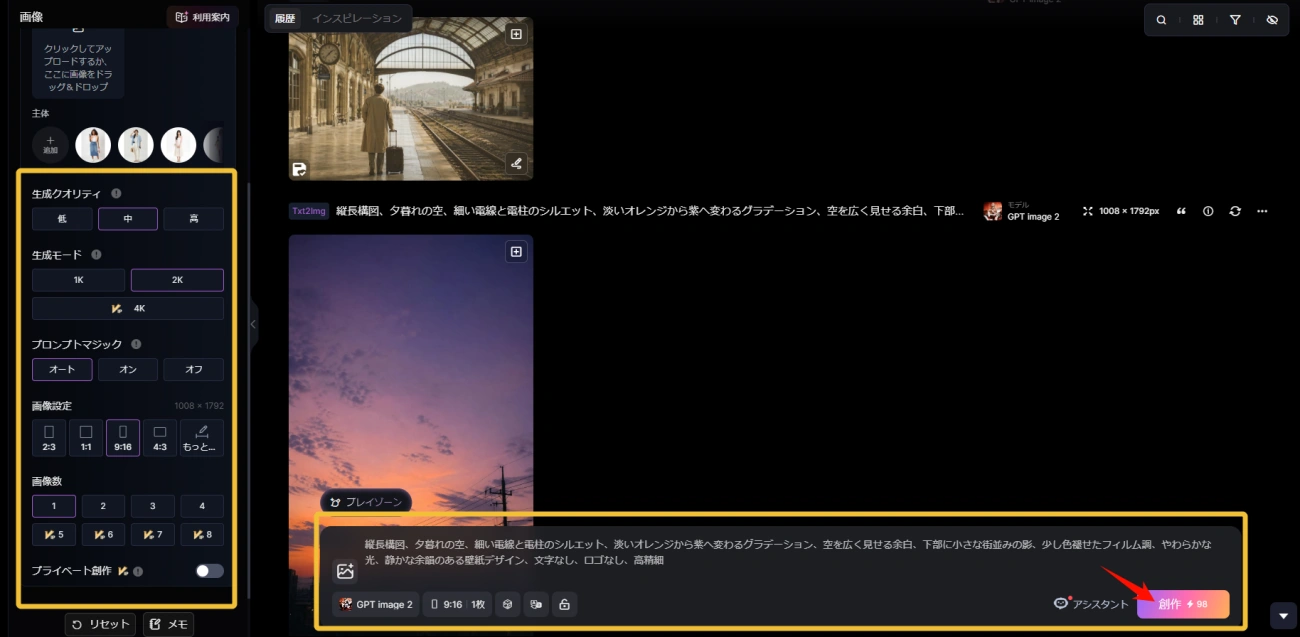
Task: Set generation quality to 高
Action: [194, 219]
